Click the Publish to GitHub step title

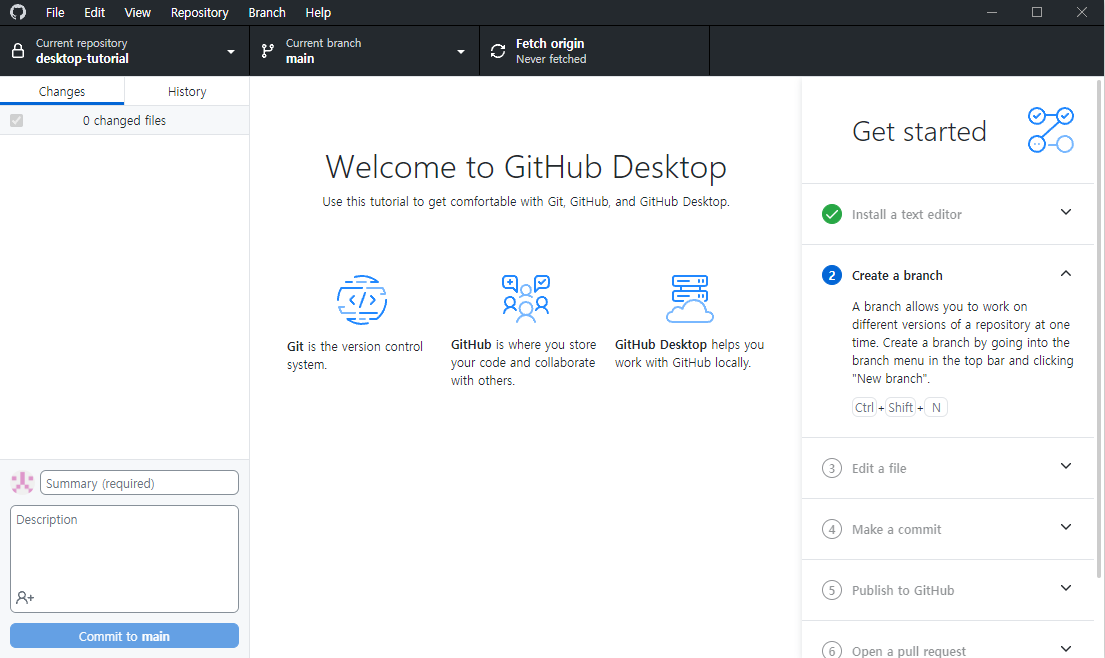tap(903, 590)
